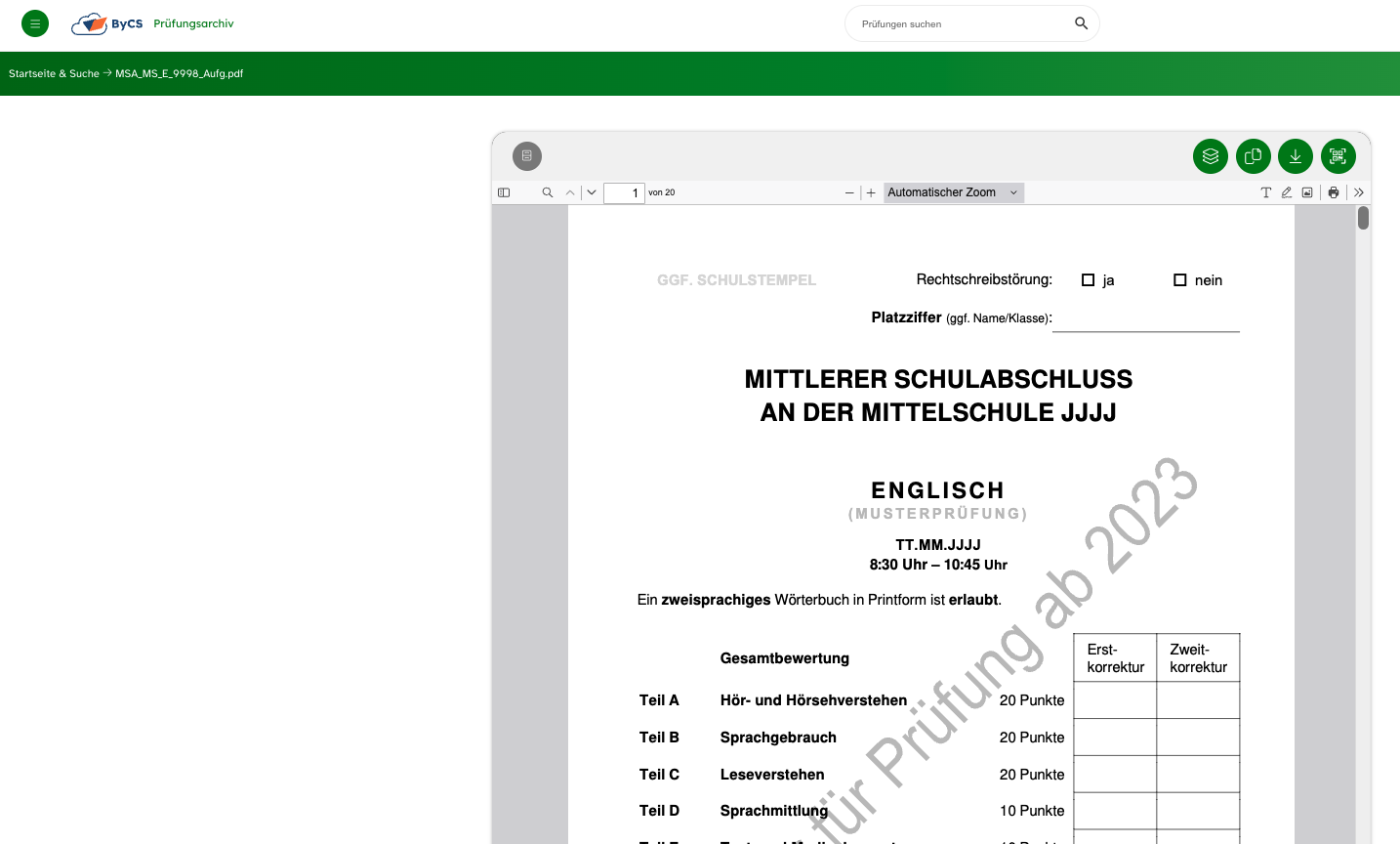
Task: Click the page number input field
Action: [624, 192]
